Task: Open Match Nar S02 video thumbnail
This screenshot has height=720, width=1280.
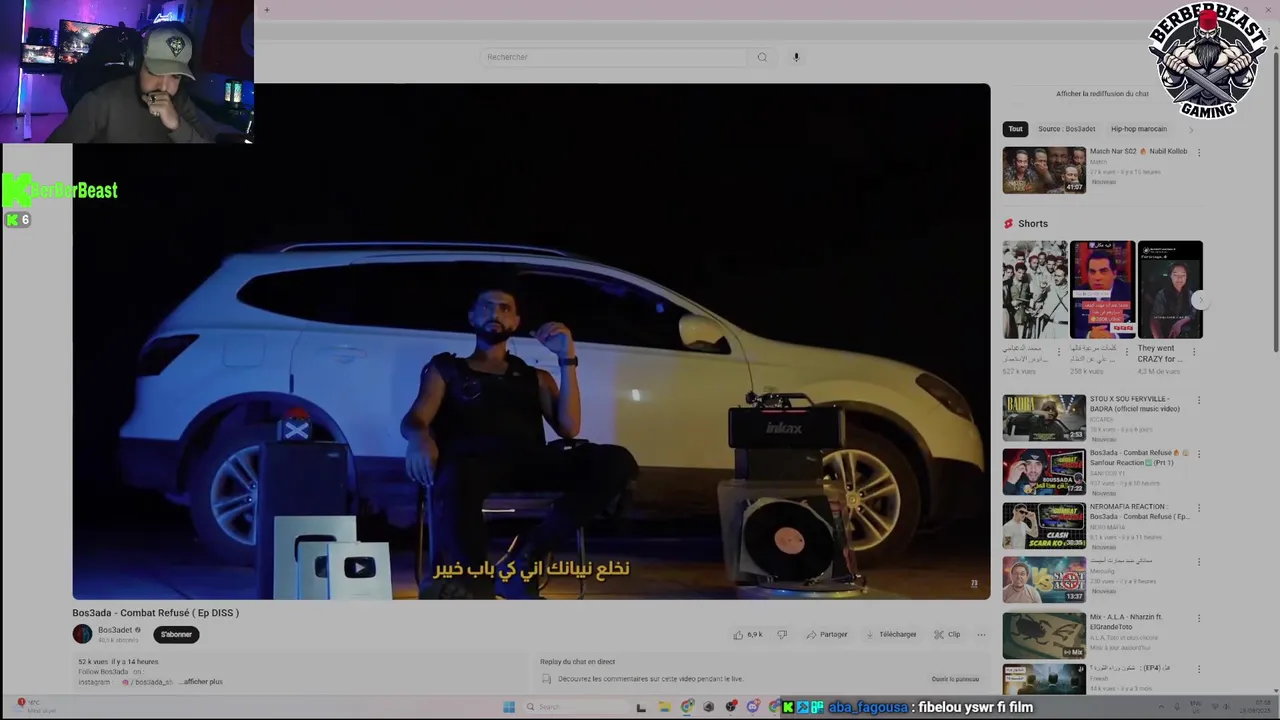Action: click(1044, 170)
